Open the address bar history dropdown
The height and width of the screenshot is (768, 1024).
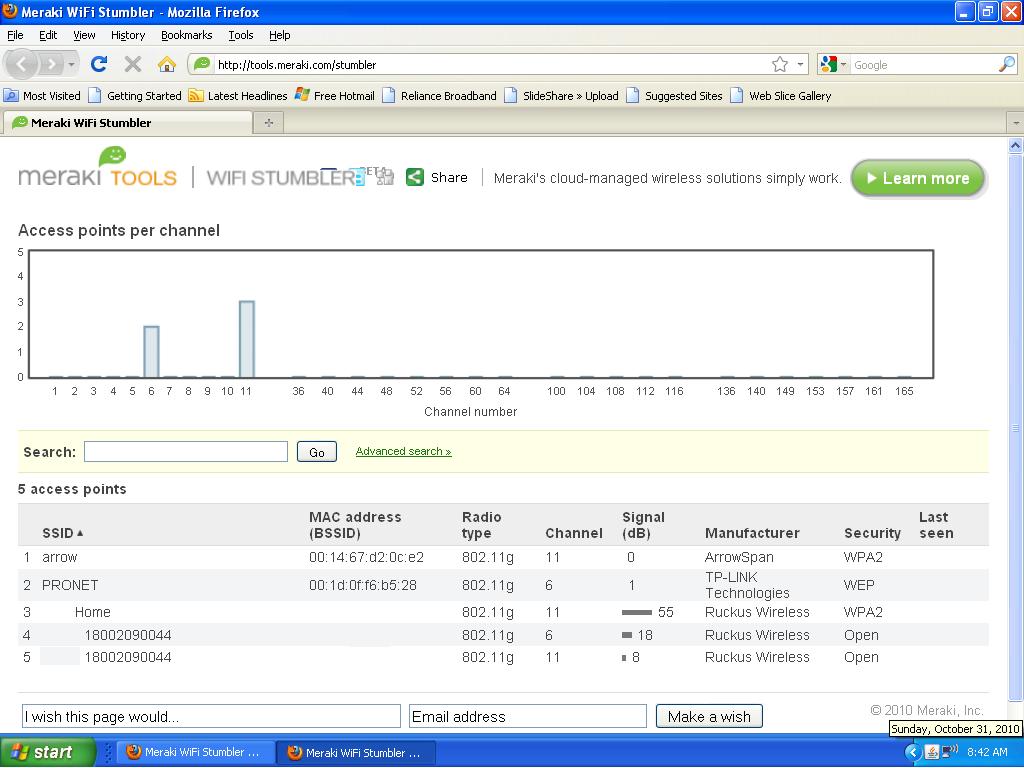coord(800,64)
